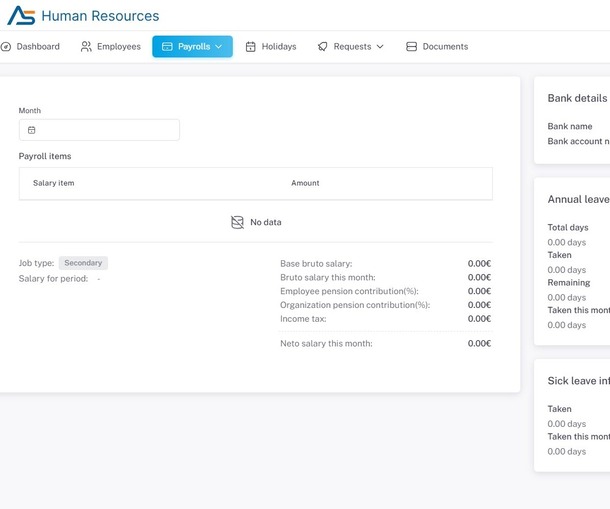Expand the Requests dropdown chevron

(x=380, y=47)
